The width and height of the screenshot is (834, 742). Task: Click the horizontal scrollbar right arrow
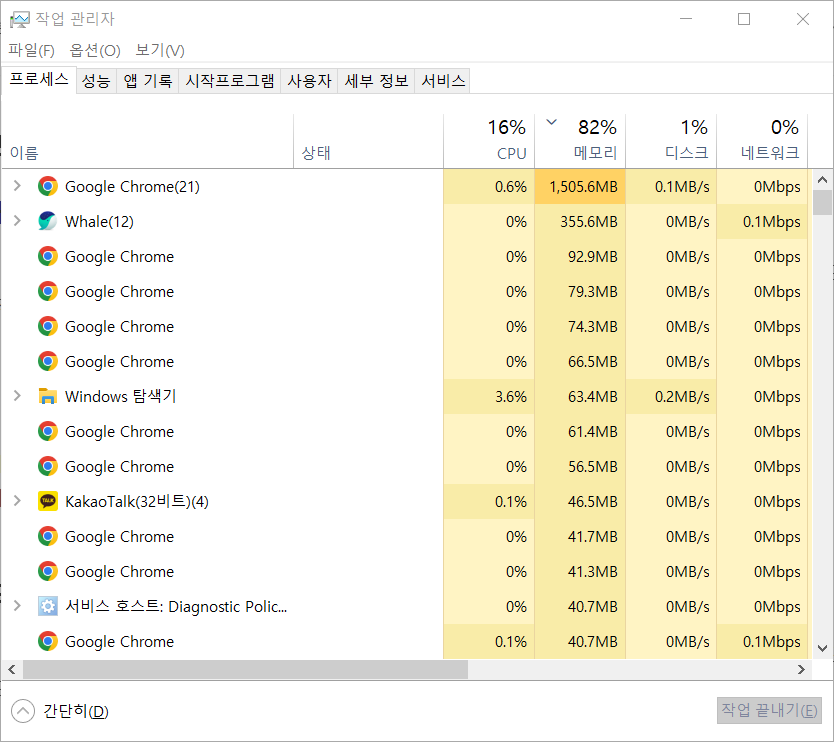tap(802, 669)
